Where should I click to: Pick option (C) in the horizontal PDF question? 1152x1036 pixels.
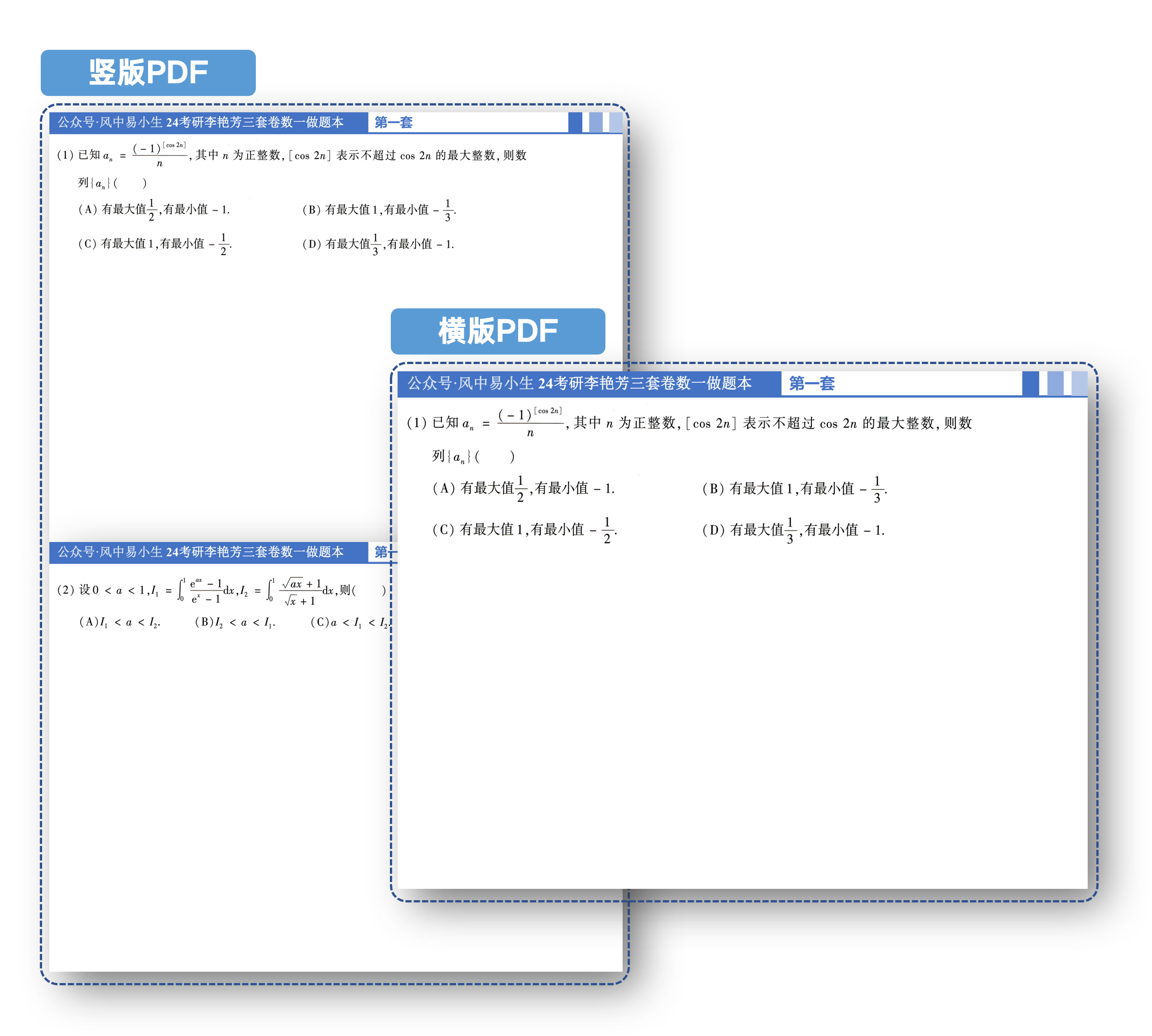(x=524, y=530)
